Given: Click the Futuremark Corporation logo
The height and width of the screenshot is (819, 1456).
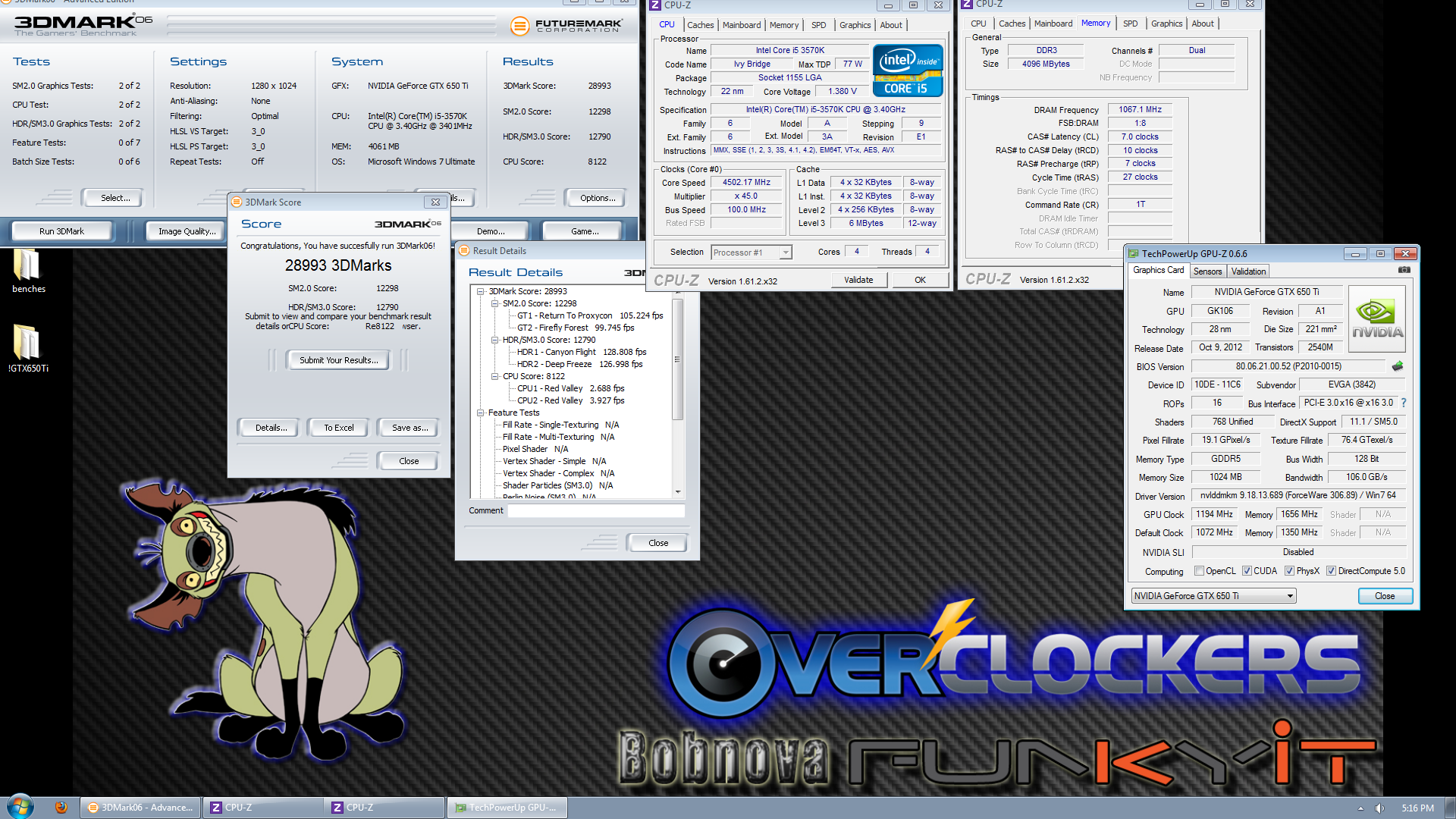Looking at the screenshot, I should pyautogui.click(x=567, y=26).
